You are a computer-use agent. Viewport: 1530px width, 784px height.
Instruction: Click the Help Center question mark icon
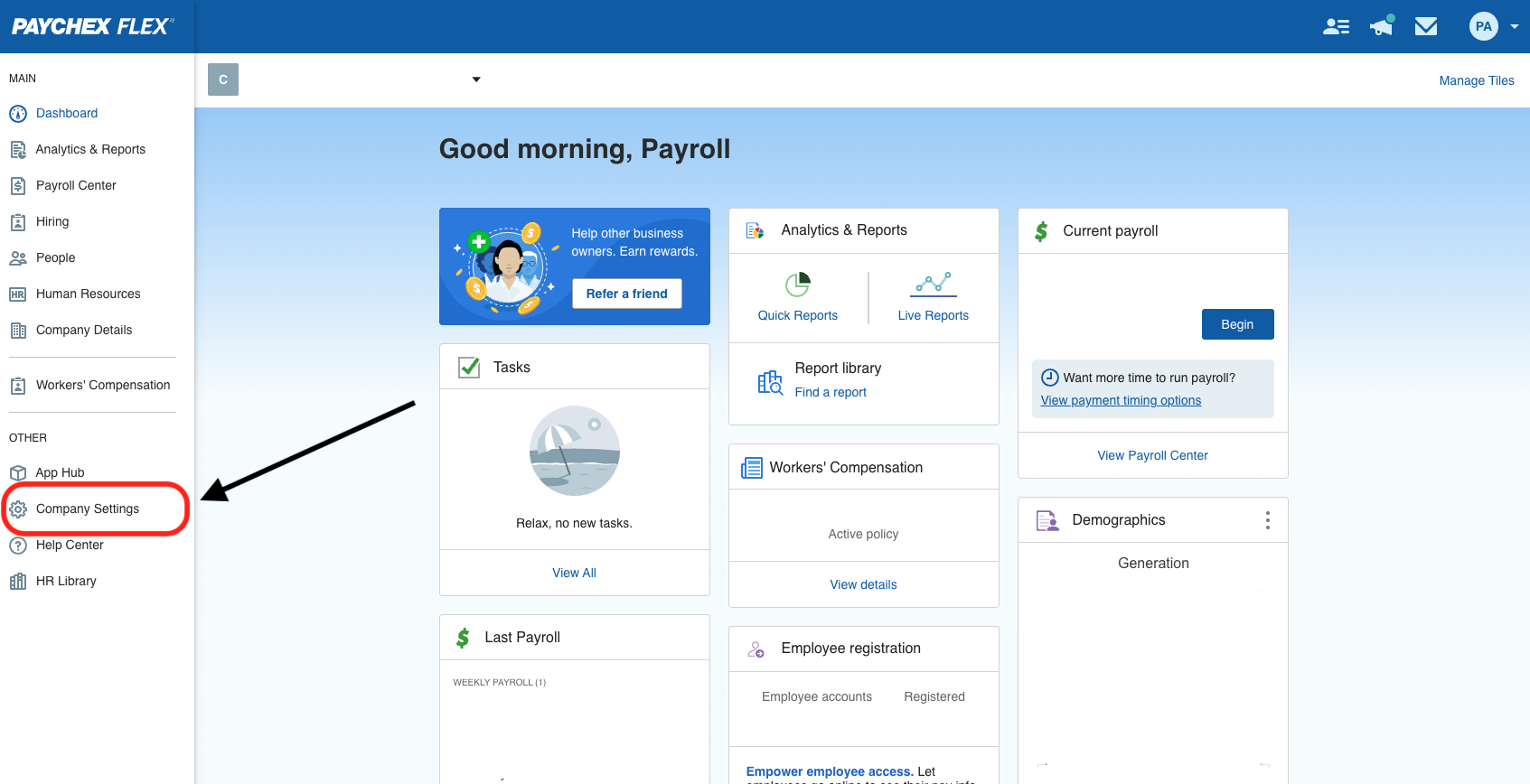click(18, 546)
